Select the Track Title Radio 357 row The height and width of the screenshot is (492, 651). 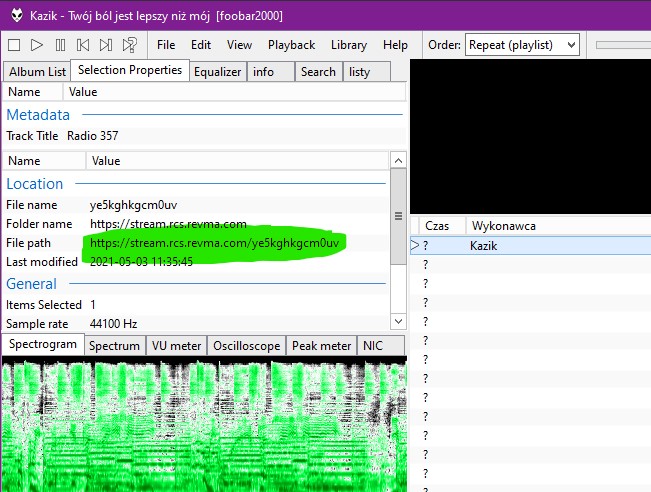tap(203, 136)
